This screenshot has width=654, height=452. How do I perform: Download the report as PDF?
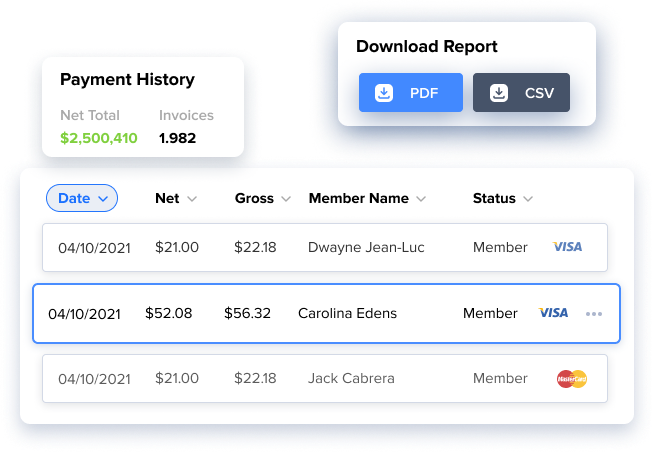coord(411,93)
